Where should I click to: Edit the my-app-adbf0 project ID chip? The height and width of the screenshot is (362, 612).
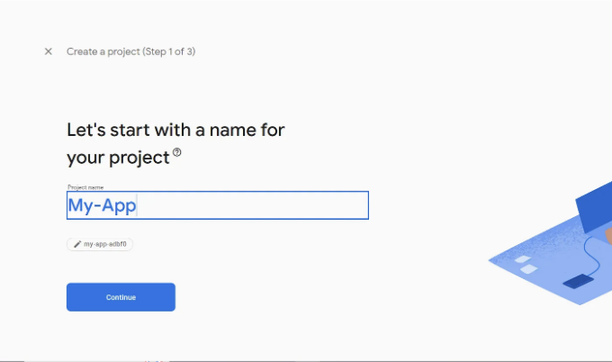[x=100, y=244]
